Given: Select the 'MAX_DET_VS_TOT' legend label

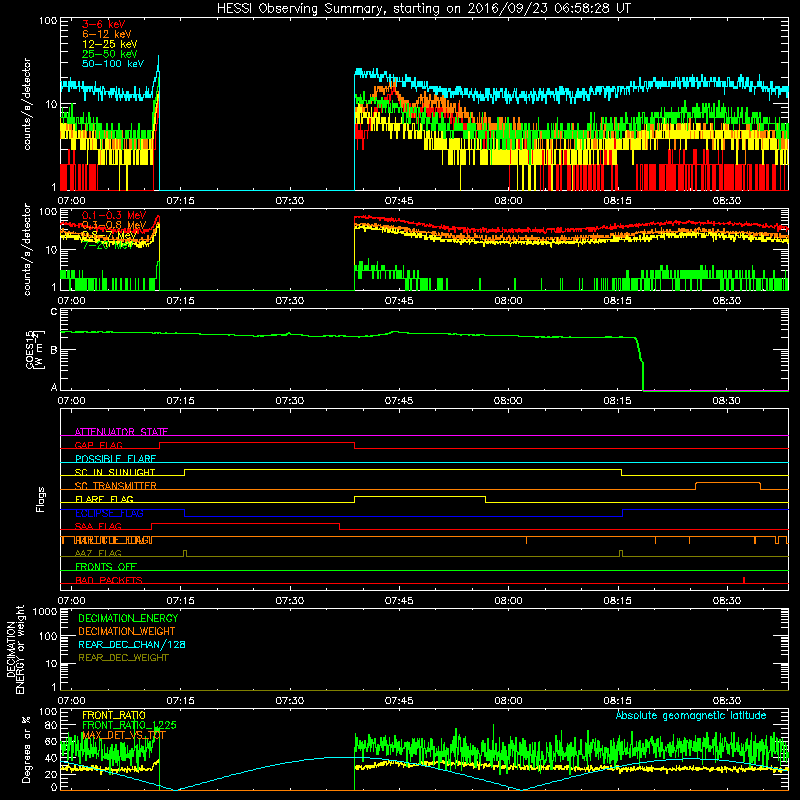Looking at the screenshot, I should tap(124, 735).
